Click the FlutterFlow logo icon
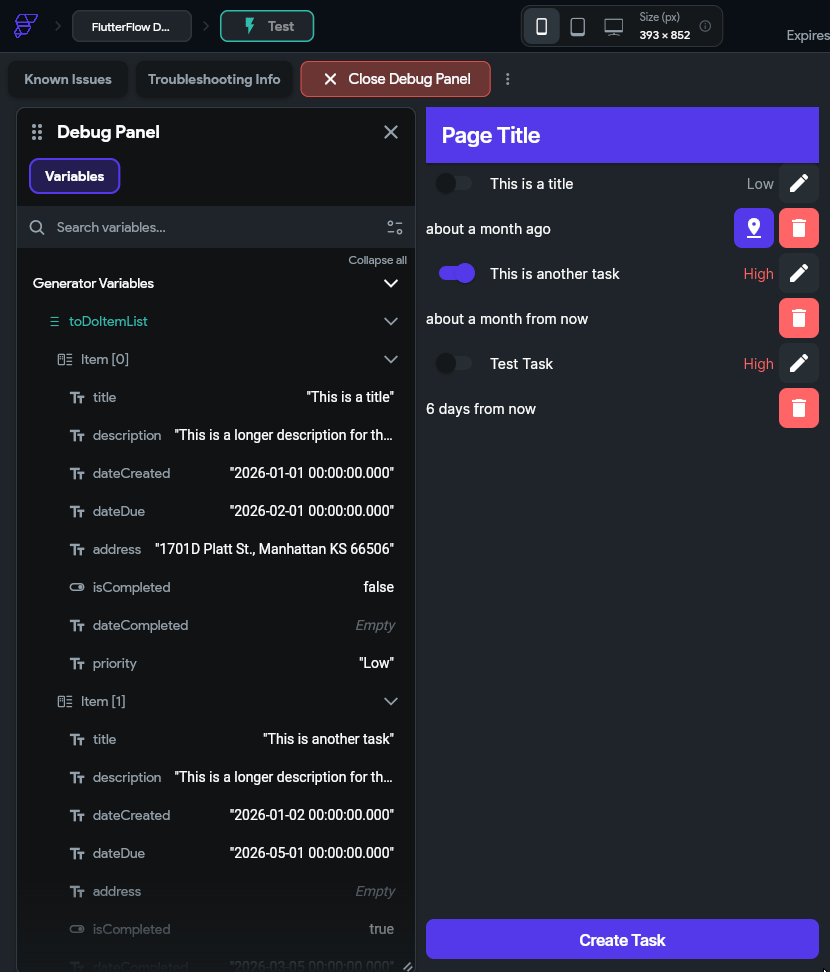Screen dimensions: 830x972 click(x=25, y=26)
